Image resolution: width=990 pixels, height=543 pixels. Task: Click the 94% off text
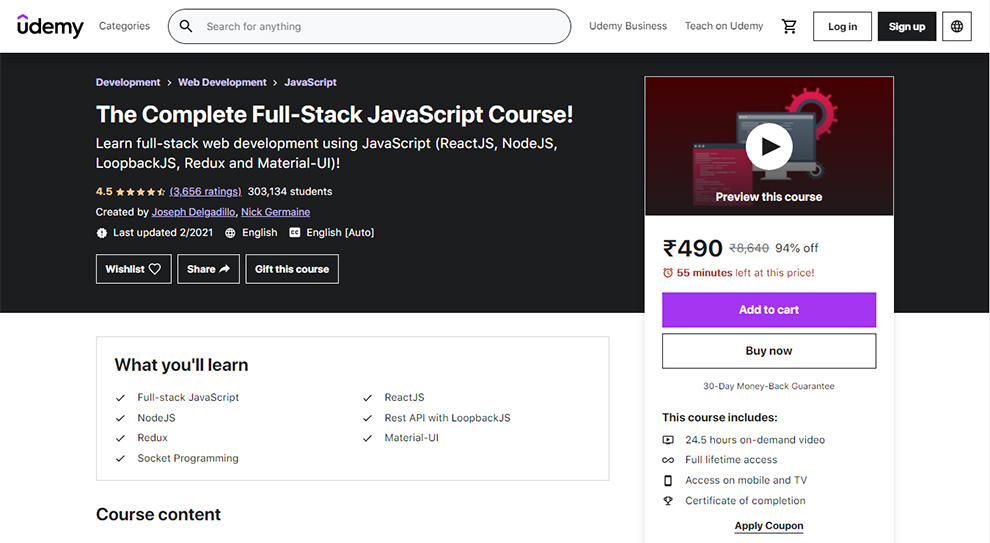796,248
